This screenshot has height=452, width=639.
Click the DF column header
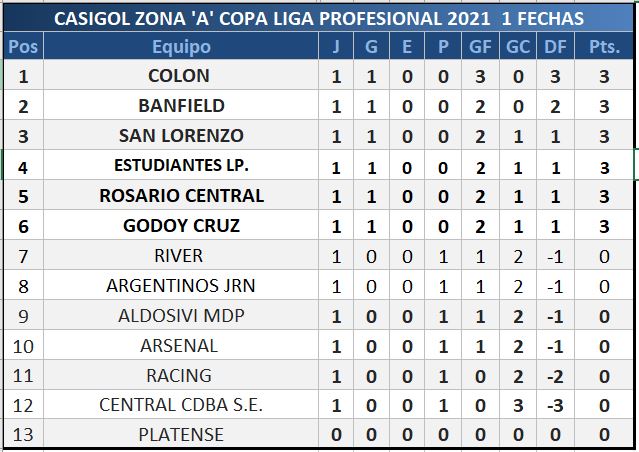[x=553, y=47]
